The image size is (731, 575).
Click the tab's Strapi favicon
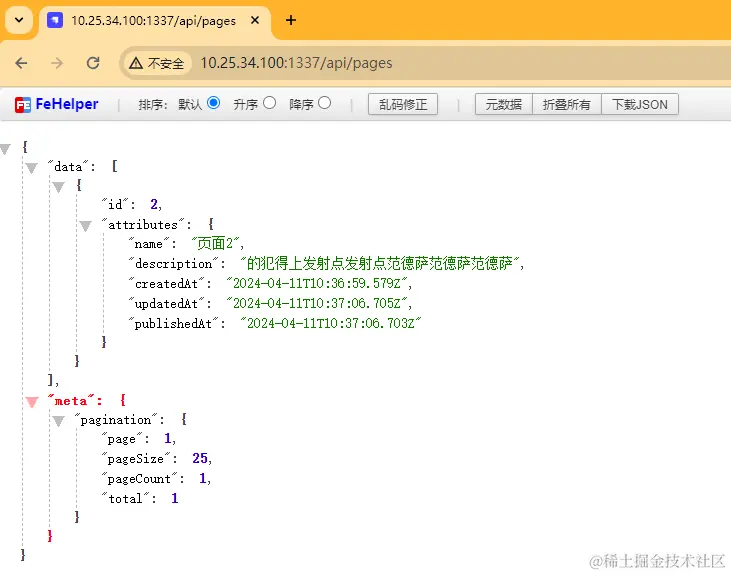pyautogui.click(x=55, y=21)
